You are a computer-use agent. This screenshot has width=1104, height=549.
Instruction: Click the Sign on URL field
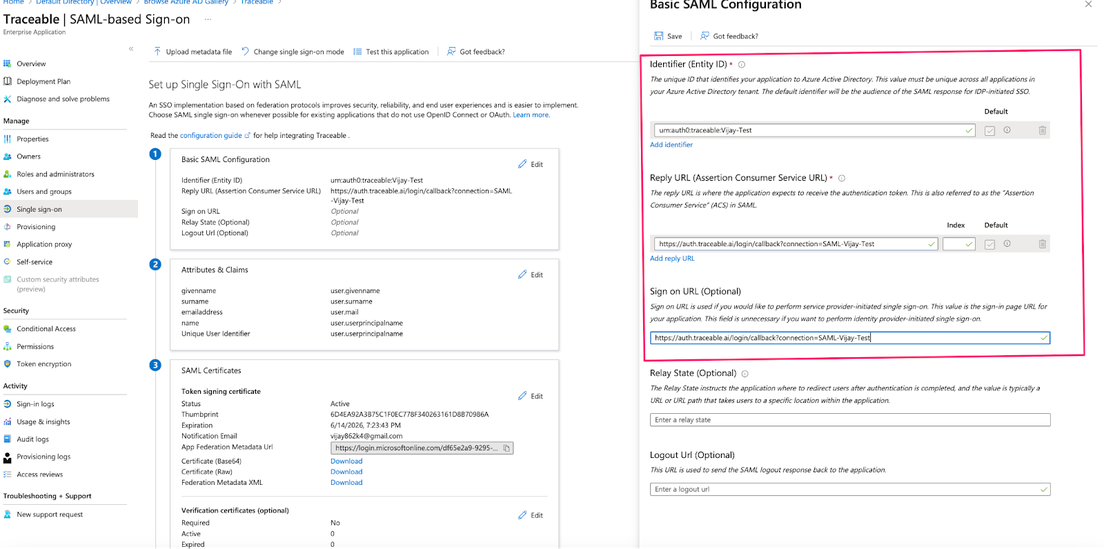click(x=850, y=338)
